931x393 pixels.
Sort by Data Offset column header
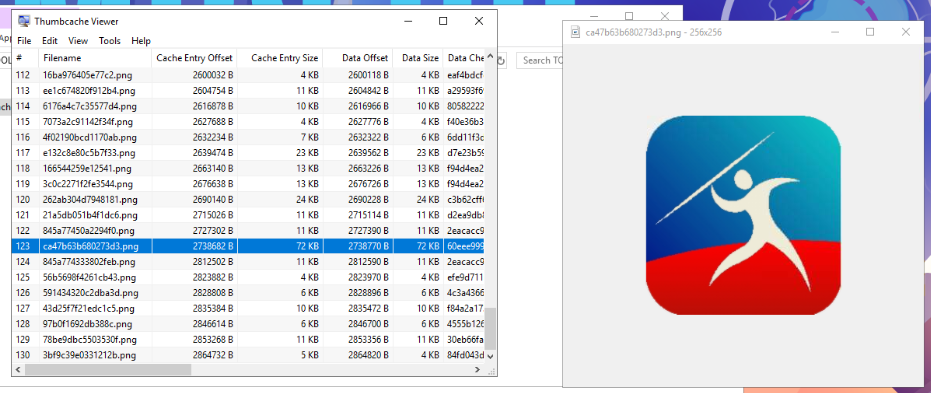(x=357, y=58)
